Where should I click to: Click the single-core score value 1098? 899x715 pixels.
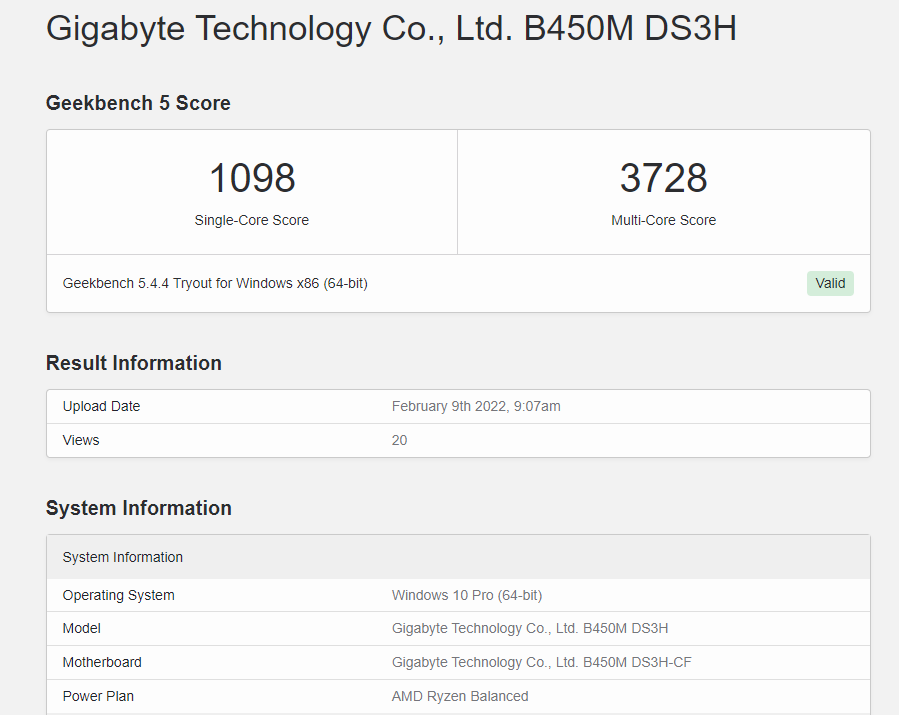click(x=252, y=178)
